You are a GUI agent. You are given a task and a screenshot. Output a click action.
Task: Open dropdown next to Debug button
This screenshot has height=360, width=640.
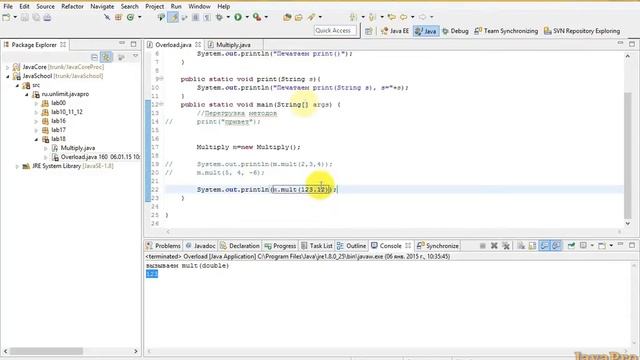[x=228, y=17]
